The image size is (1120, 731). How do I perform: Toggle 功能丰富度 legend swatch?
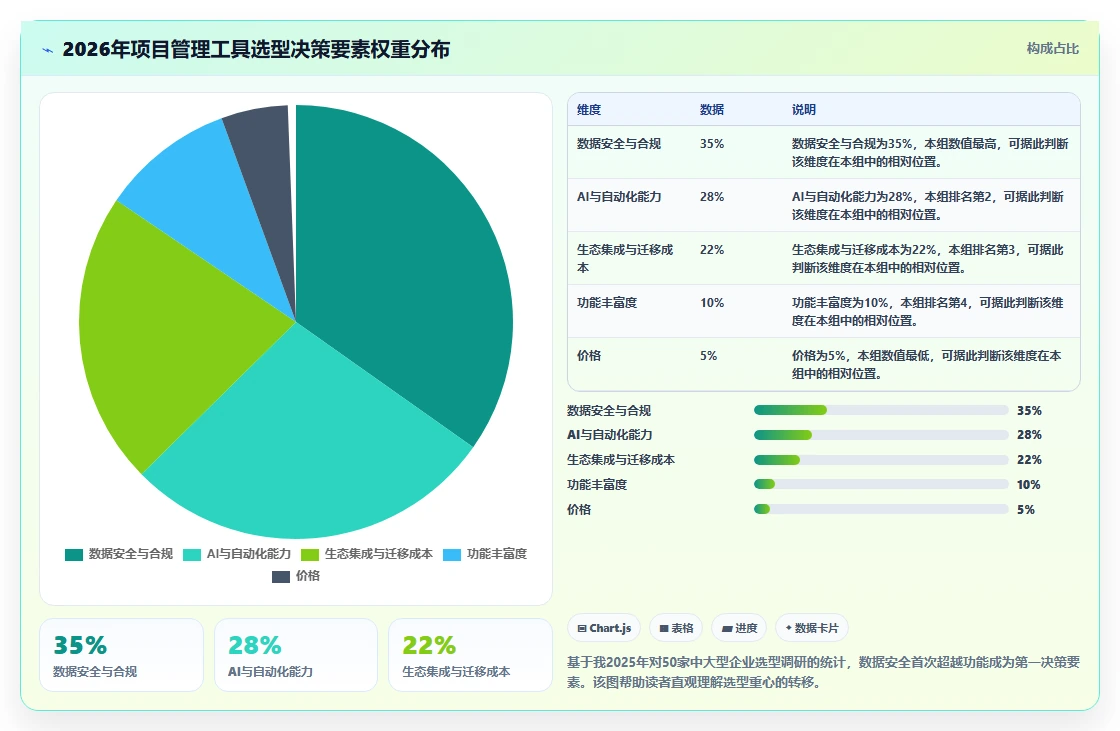coord(452,555)
